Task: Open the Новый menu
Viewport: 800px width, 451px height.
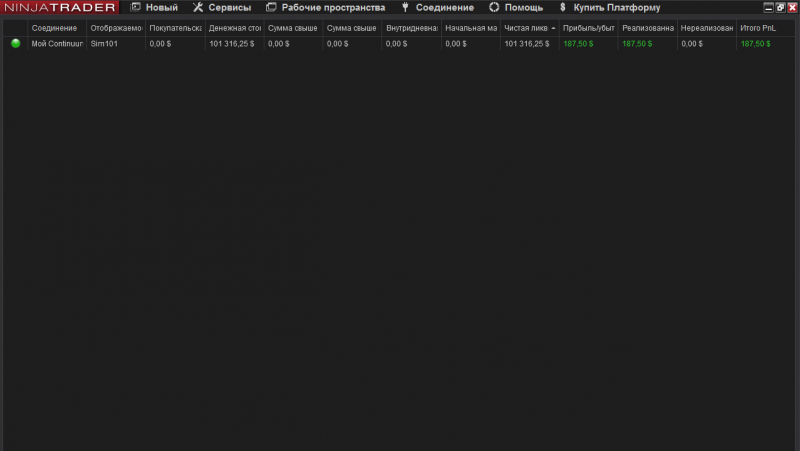Action: 162,8
